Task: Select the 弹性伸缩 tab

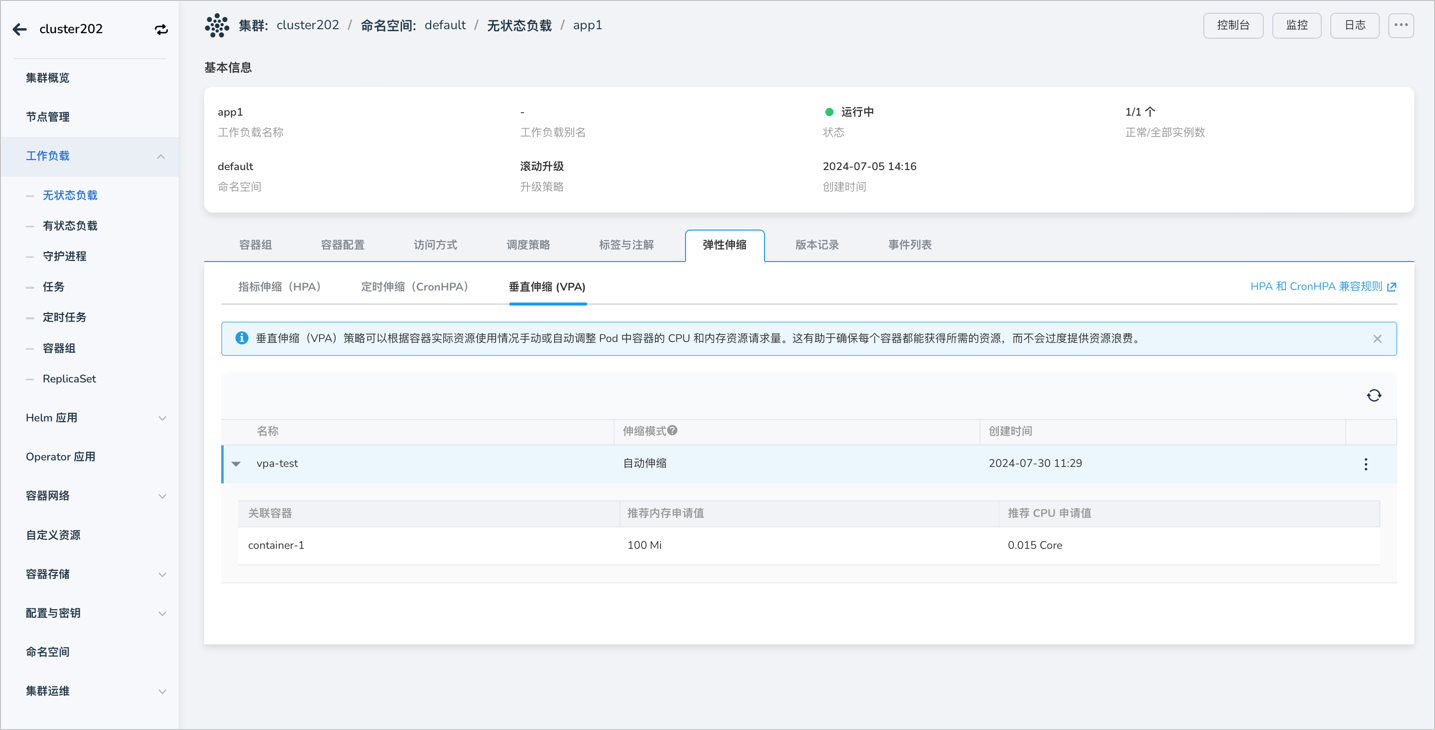Action: pos(725,245)
